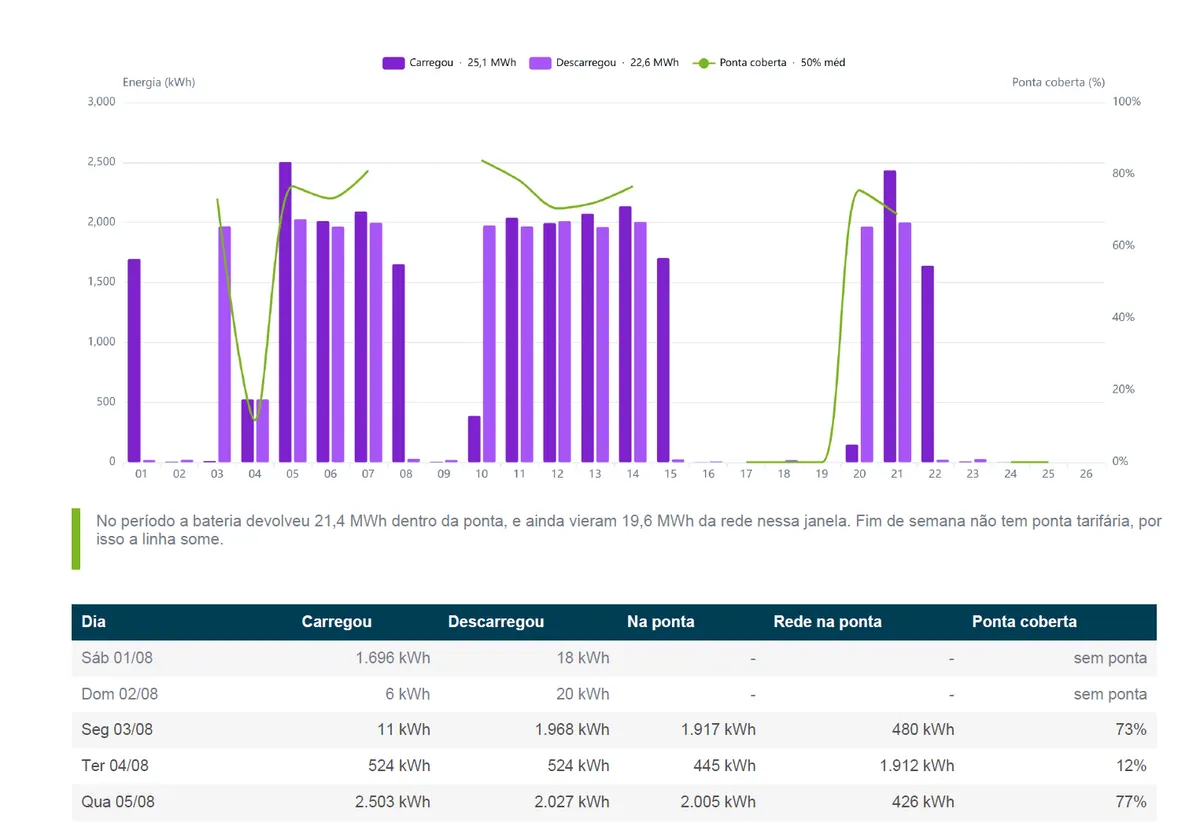Click the 1.696 kWh cell
The height and width of the screenshot is (823, 1200).
pos(393,658)
